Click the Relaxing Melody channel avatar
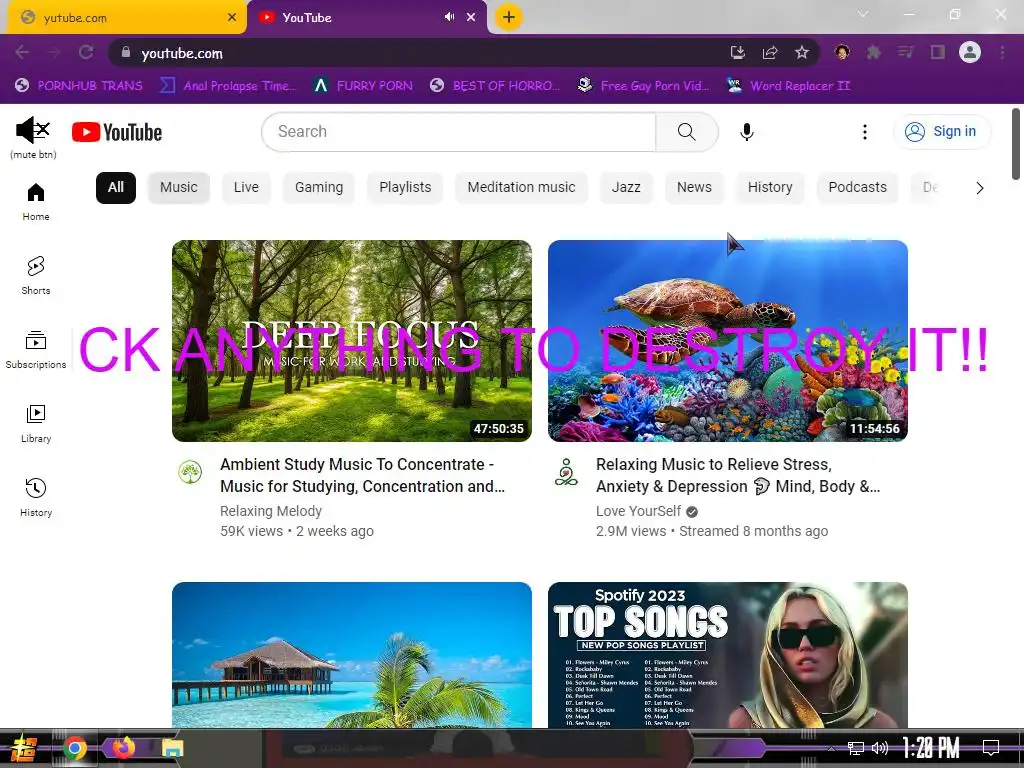 pyautogui.click(x=190, y=472)
